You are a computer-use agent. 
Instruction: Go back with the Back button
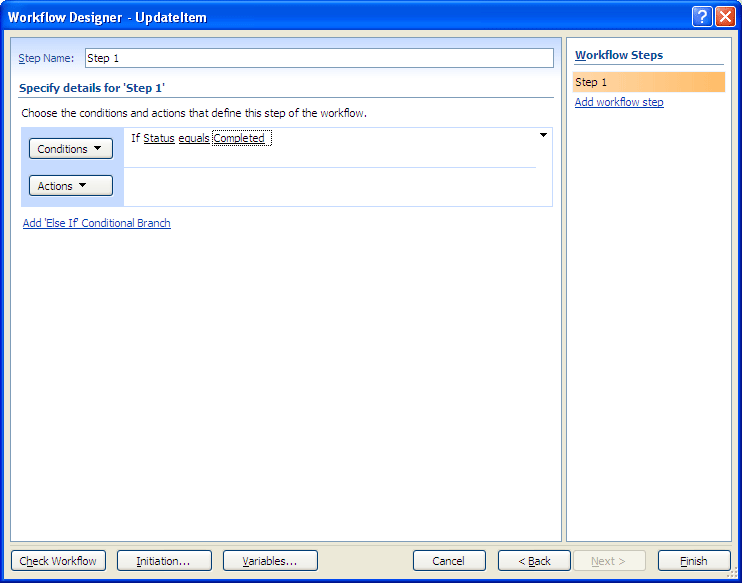tap(534, 561)
